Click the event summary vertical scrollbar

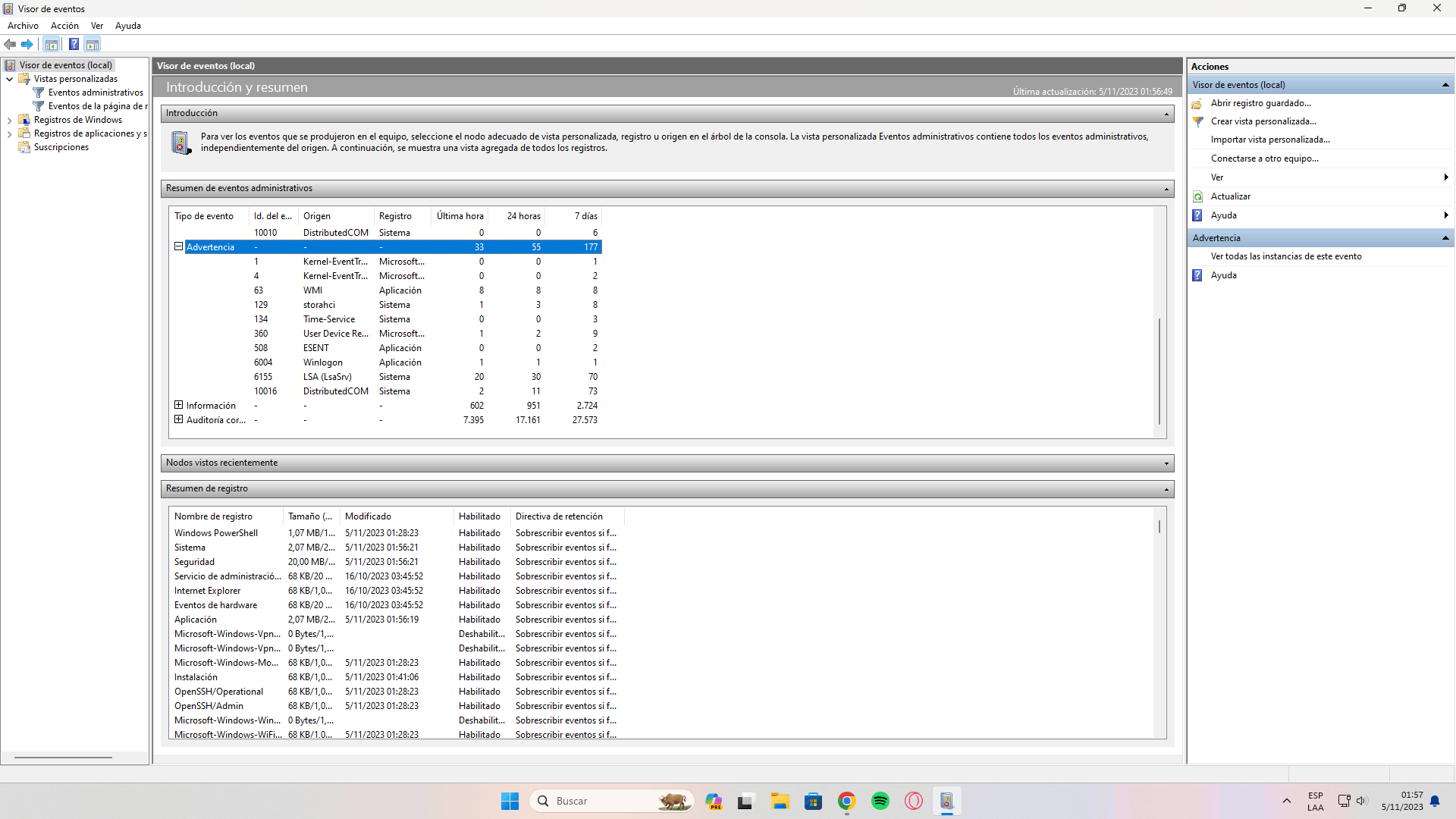click(1159, 372)
